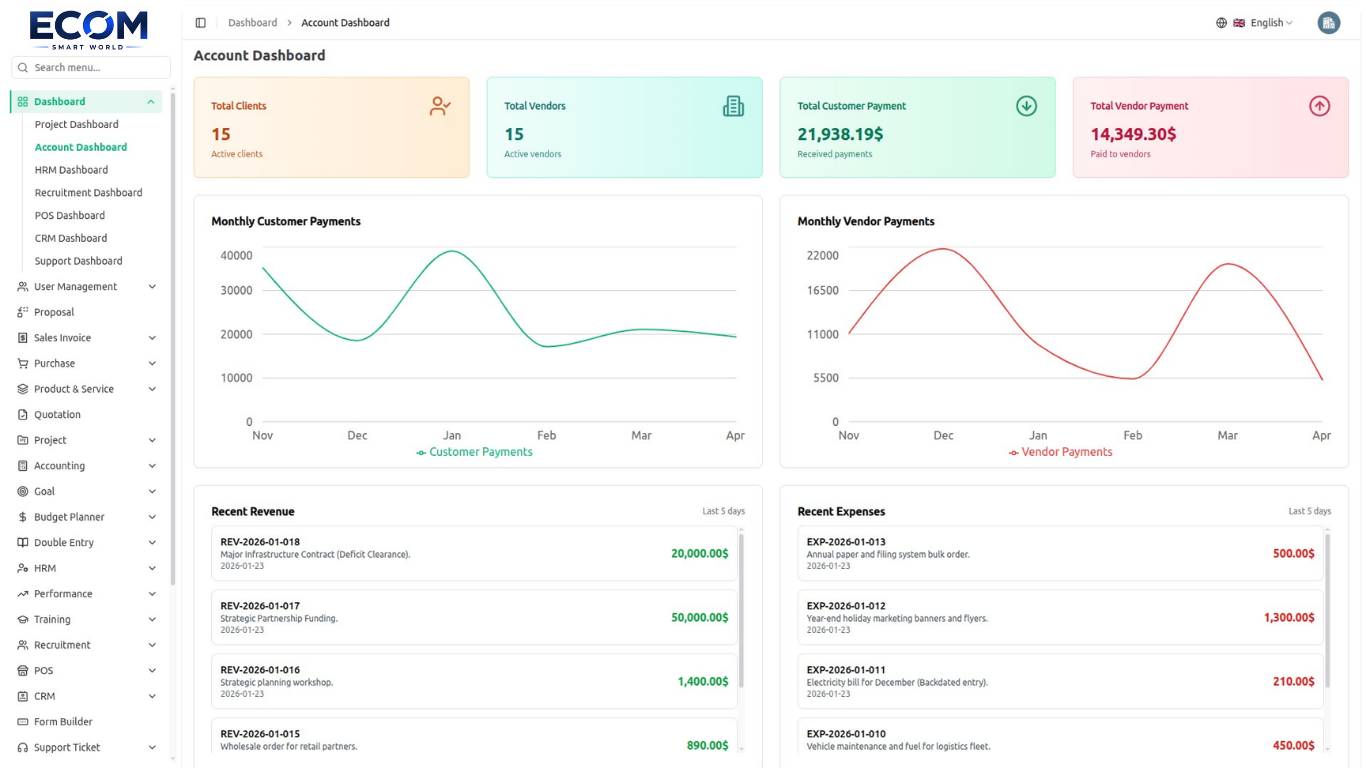Image resolution: width=1366 pixels, height=768 pixels.
Task: Open expense entry EXP-2026-01-013
Action: click(x=1060, y=554)
